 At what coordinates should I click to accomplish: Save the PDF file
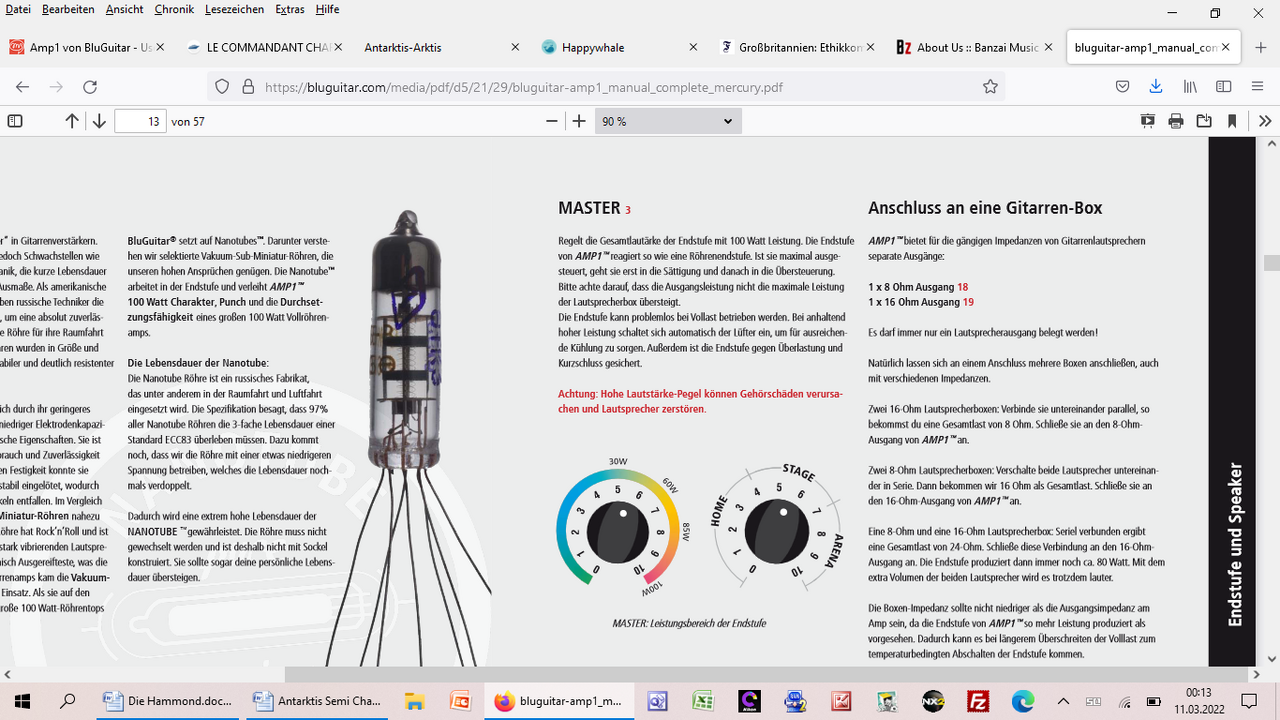[1204, 121]
